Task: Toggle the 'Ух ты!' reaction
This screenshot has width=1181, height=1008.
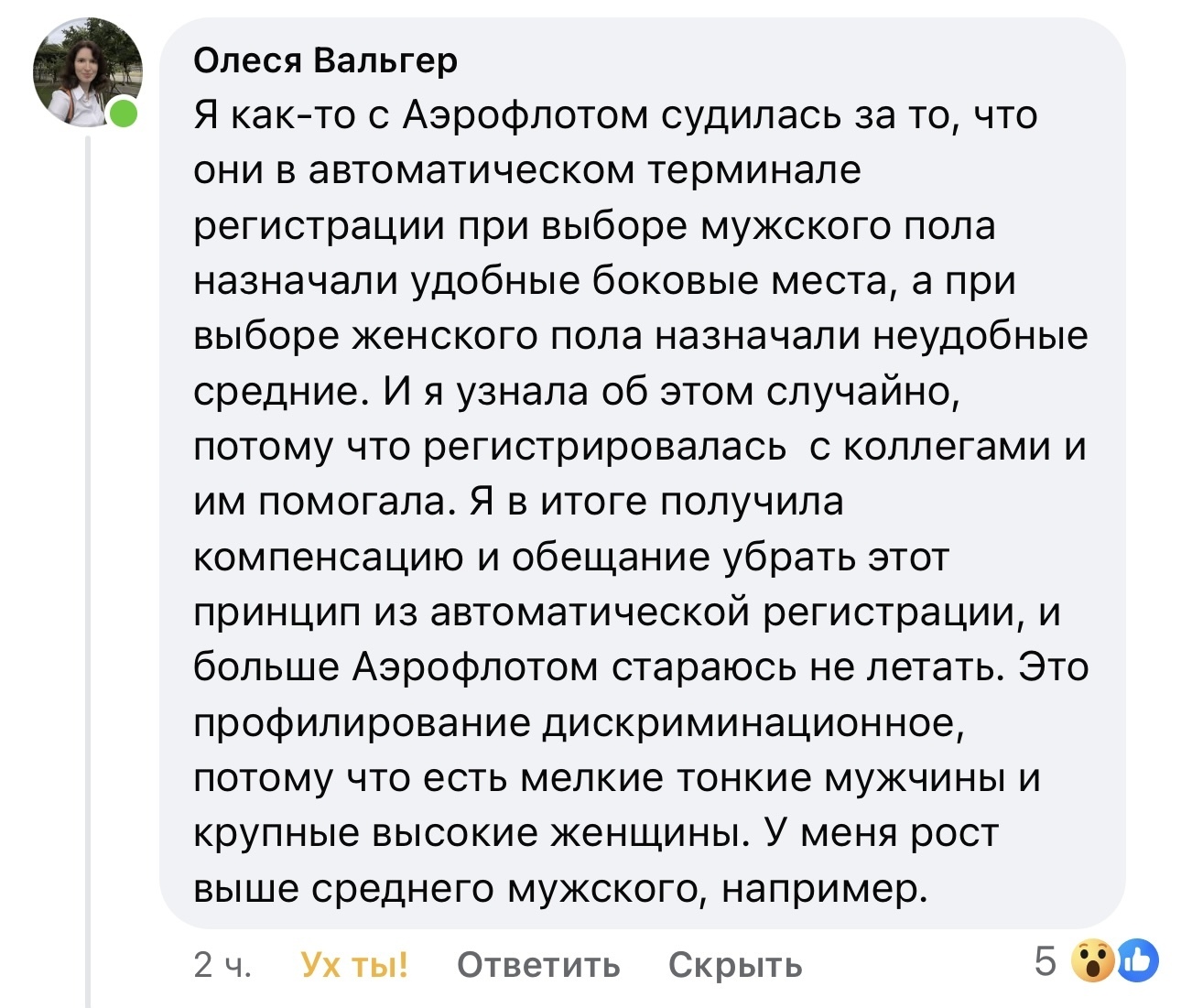Action: (x=354, y=964)
